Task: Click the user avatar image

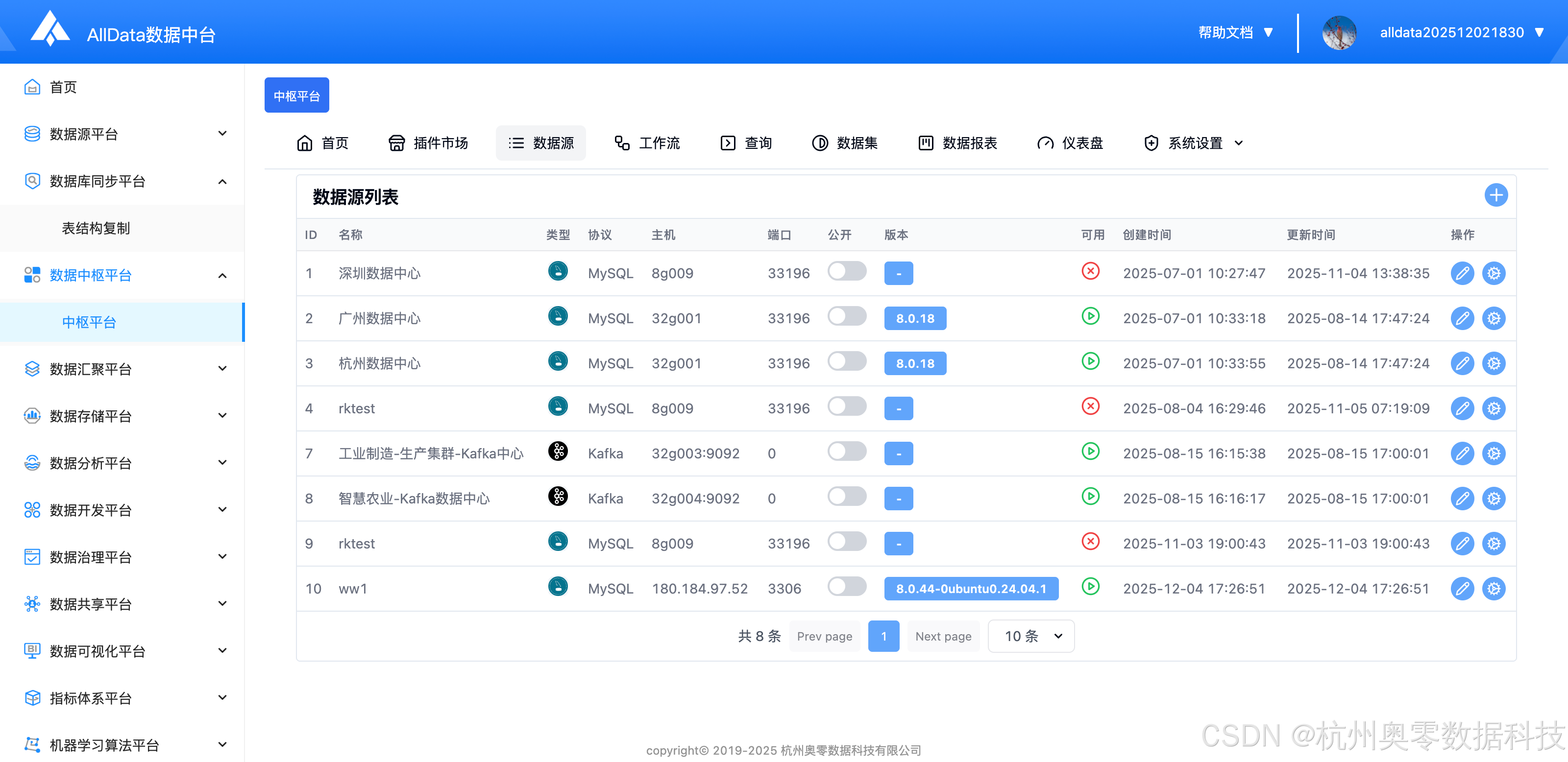Action: pyautogui.click(x=1339, y=32)
